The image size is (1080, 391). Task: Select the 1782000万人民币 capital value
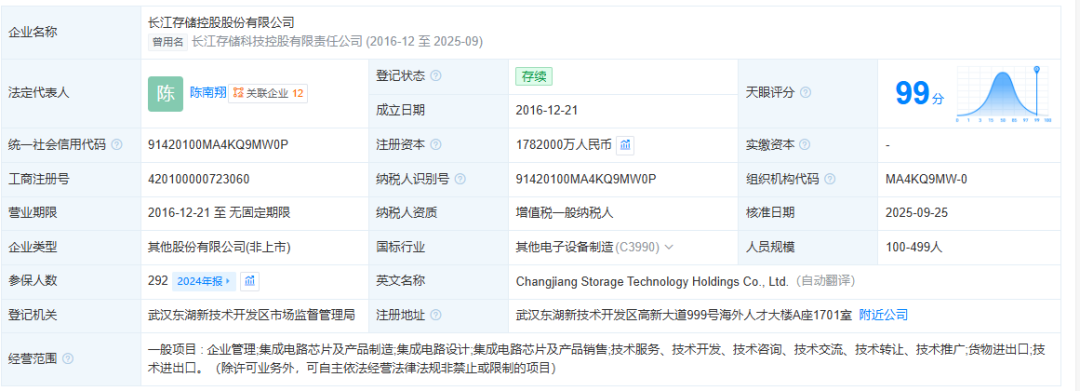click(563, 145)
